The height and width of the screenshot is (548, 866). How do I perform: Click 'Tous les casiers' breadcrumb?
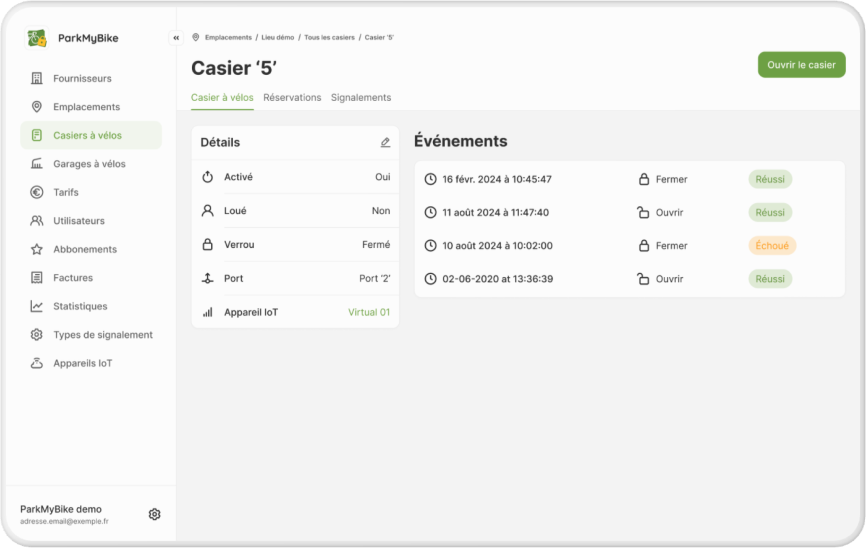click(329, 38)
